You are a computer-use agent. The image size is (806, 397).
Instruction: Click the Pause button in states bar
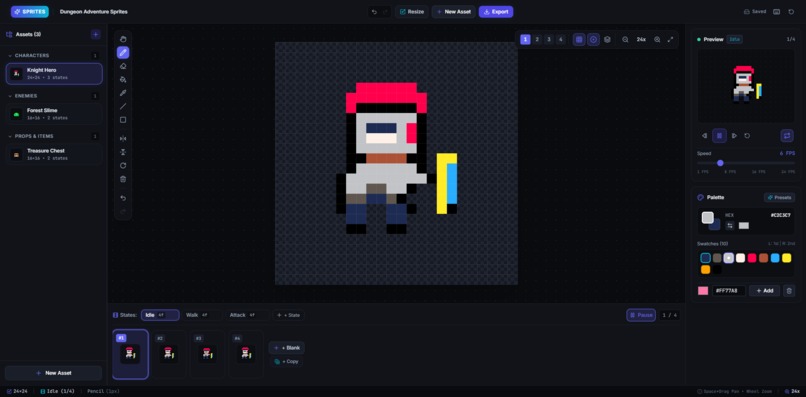(640, 315)
